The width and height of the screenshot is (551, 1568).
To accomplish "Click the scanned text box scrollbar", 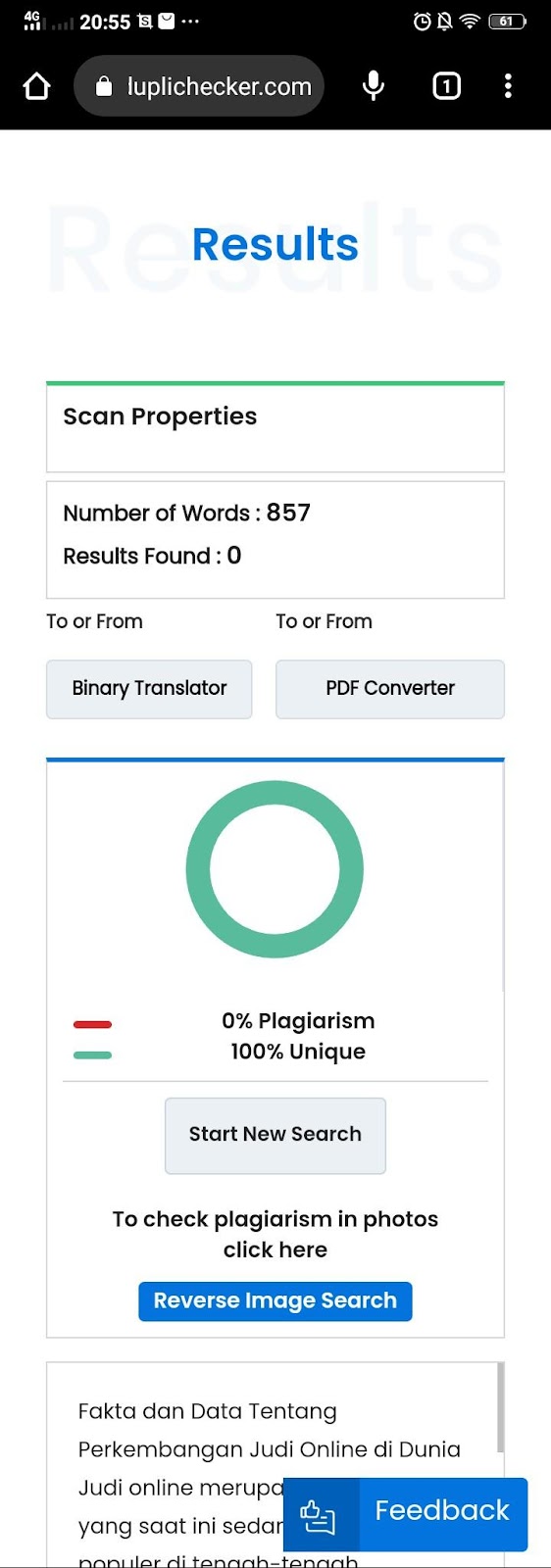I will (501, 1406).
